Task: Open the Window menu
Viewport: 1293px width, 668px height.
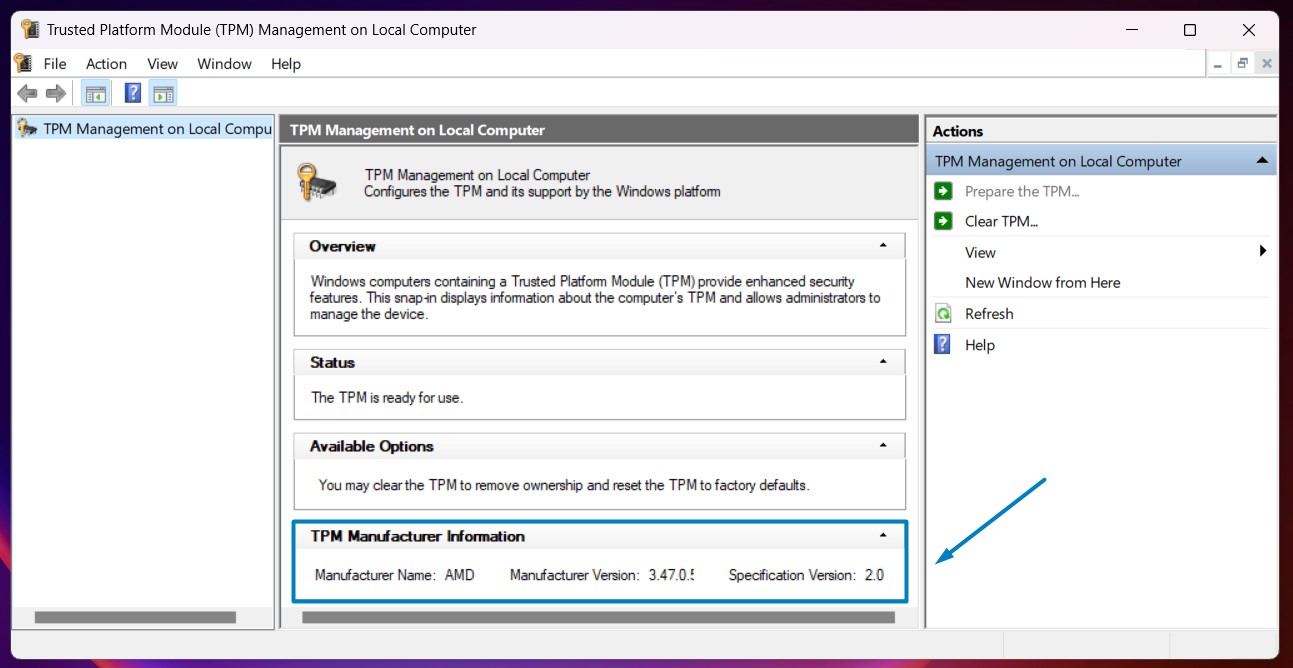Action: coord(224,64)
